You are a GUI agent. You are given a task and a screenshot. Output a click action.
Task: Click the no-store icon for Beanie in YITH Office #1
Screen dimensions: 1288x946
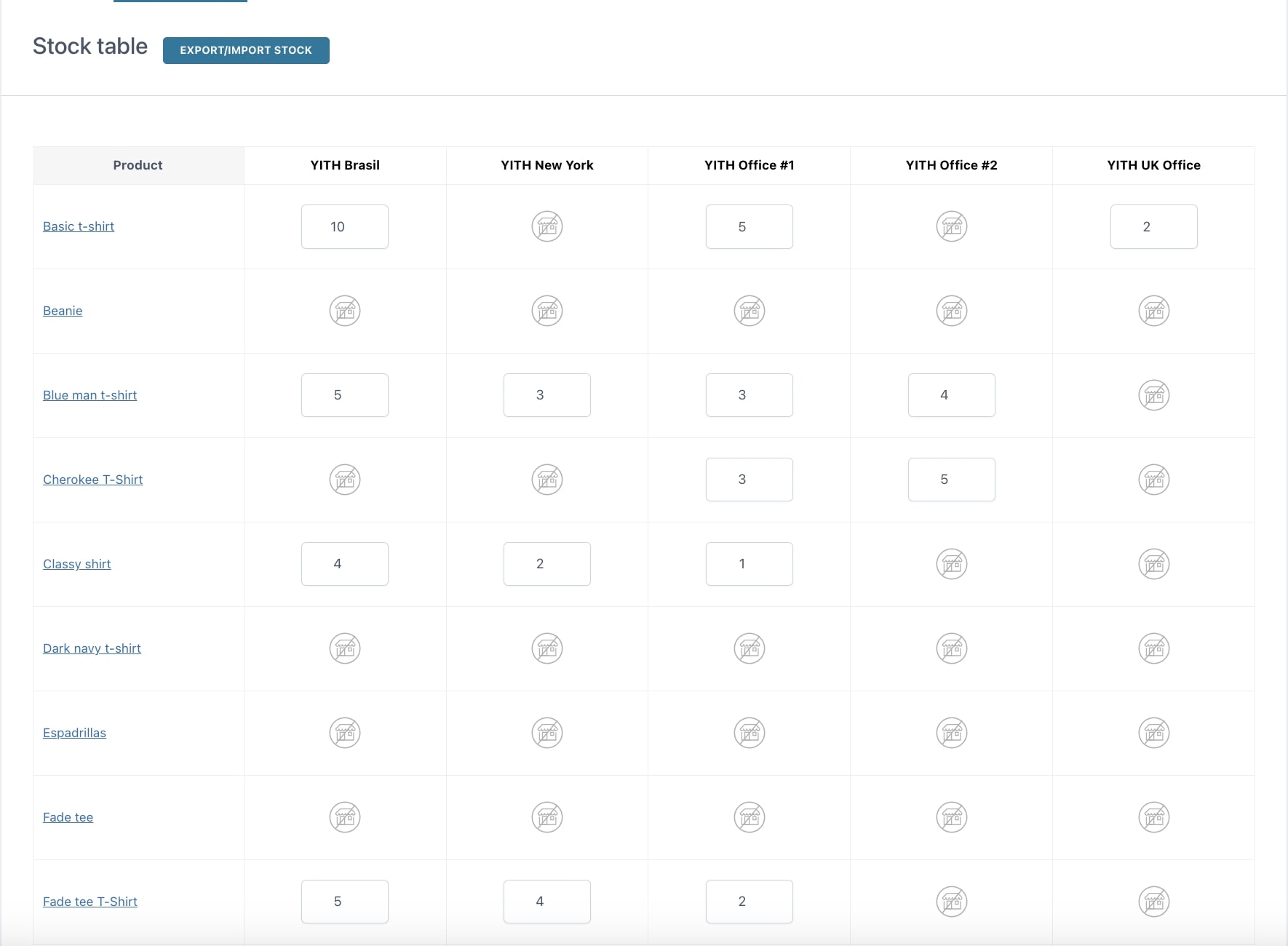tap(750, 311)
